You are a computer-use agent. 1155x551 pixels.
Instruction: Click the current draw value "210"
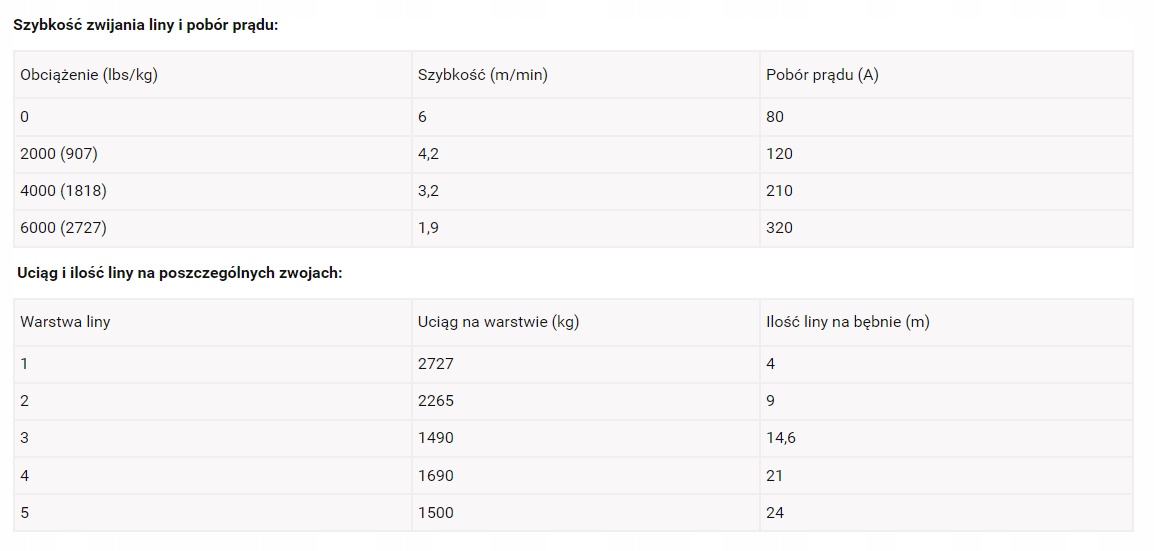tap(779, 191)
